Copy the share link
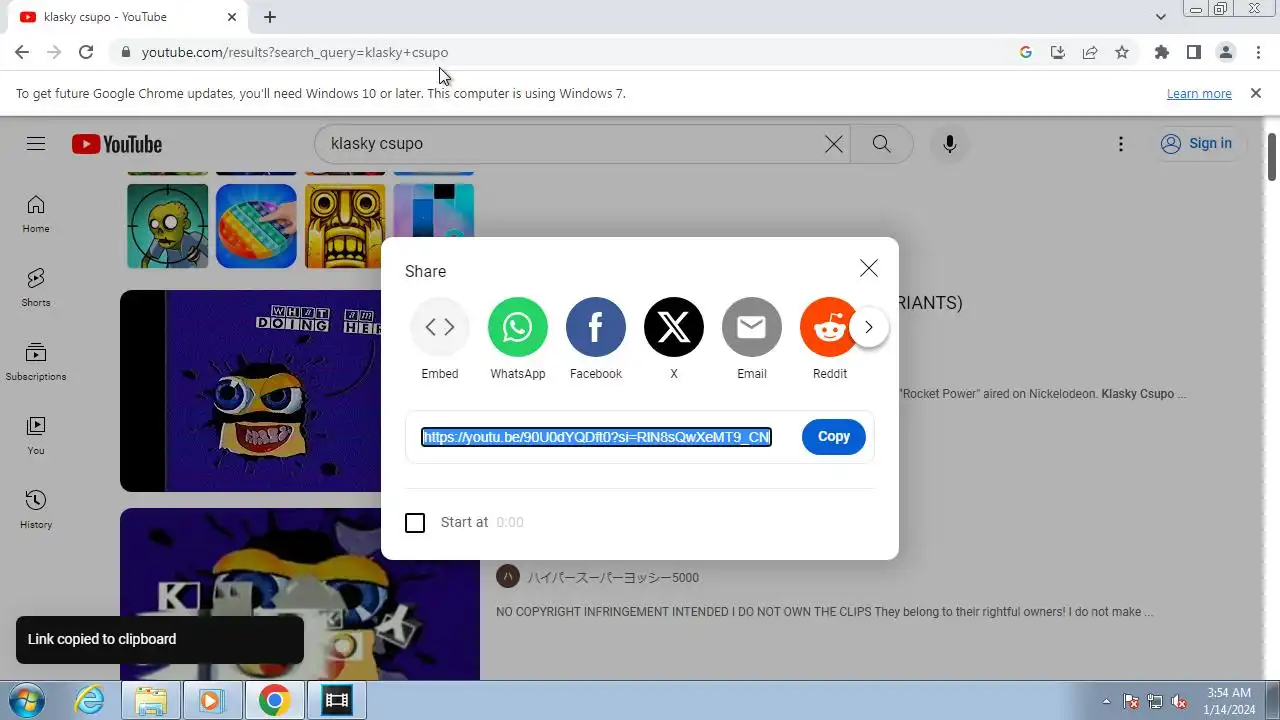The width and height of the screenshot is (1280, 720). 834,437
